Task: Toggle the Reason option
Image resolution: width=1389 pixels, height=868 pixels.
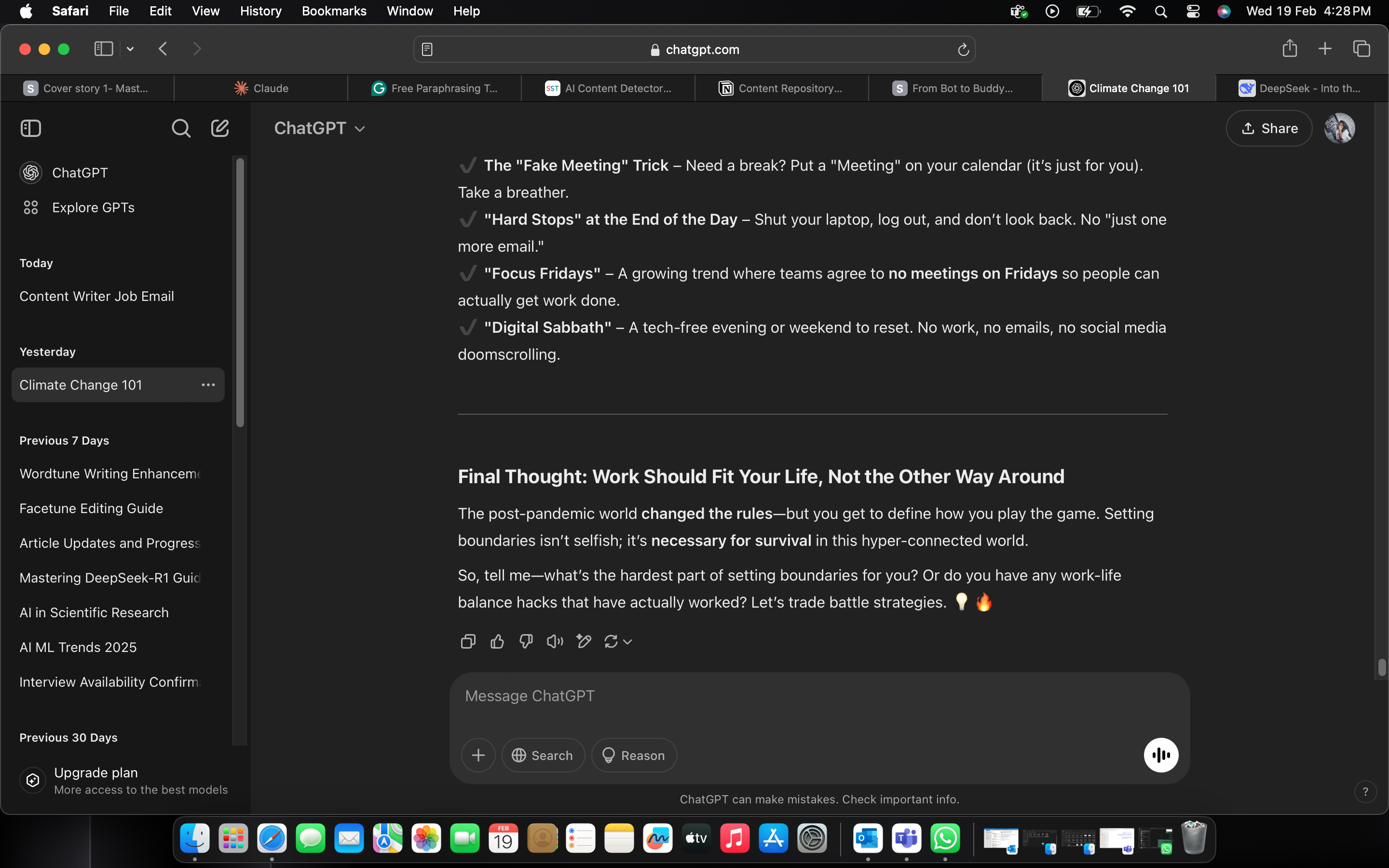Action: click(634, 755)
